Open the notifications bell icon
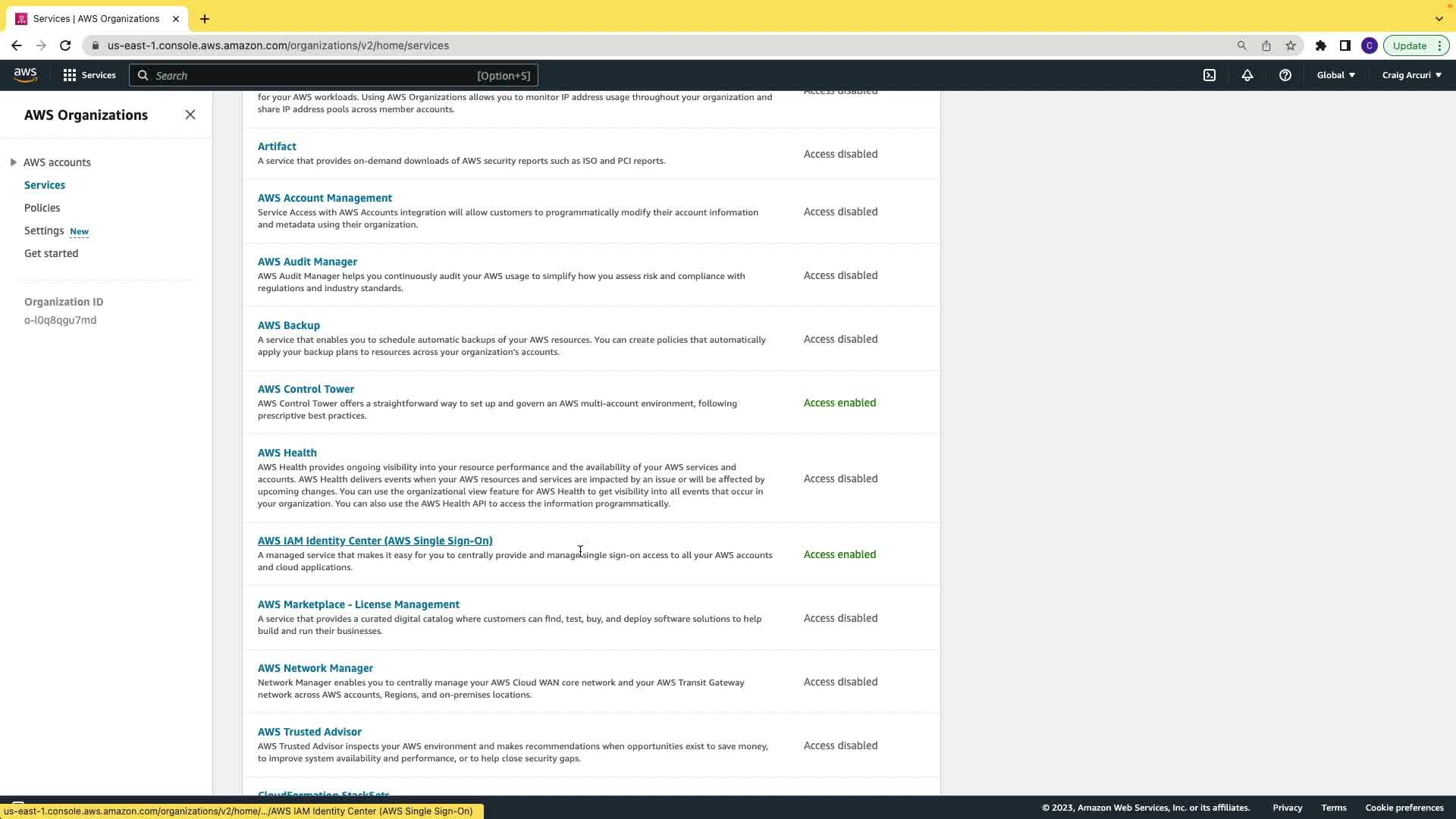 1247,75
